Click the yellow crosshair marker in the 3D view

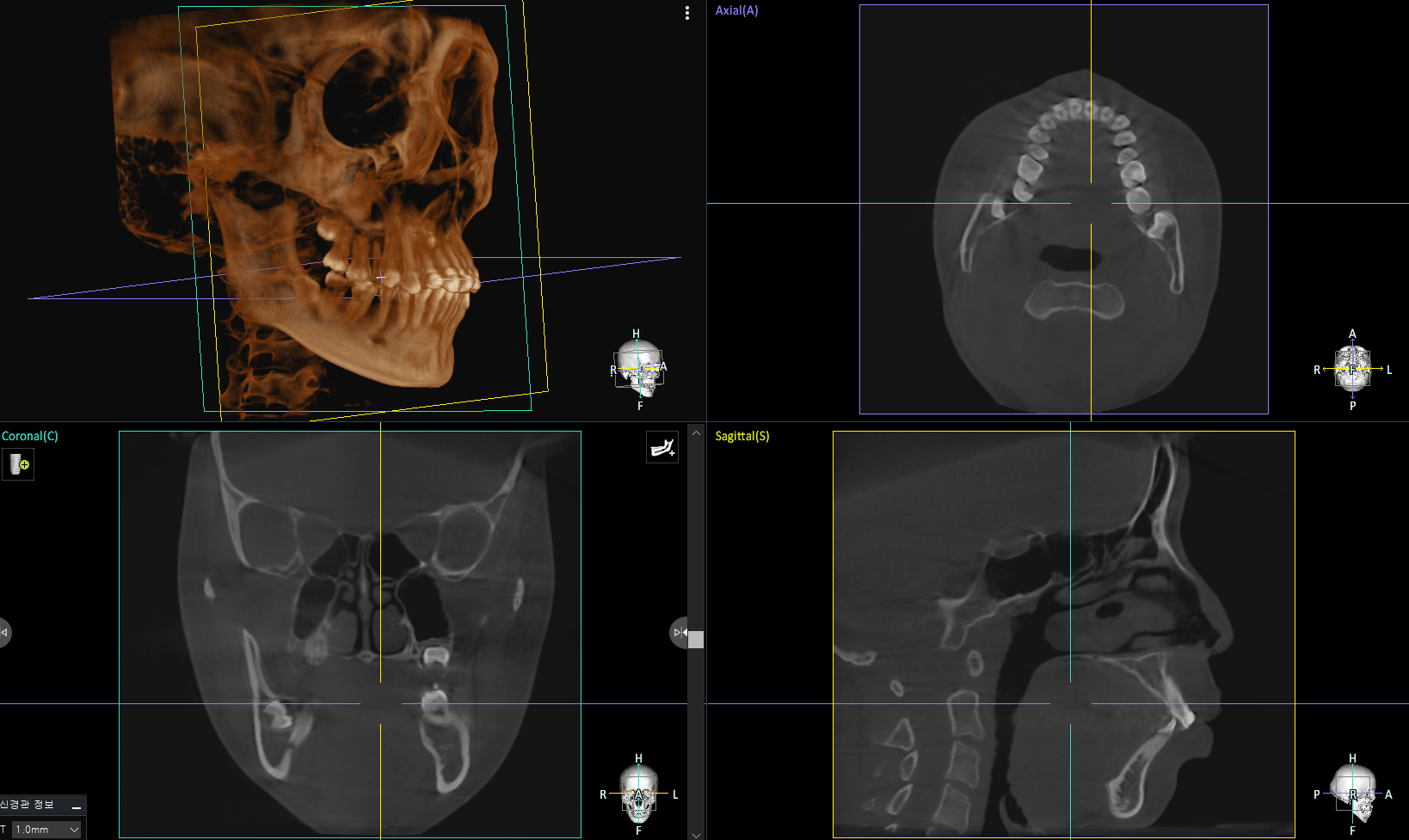pos(381,277)
